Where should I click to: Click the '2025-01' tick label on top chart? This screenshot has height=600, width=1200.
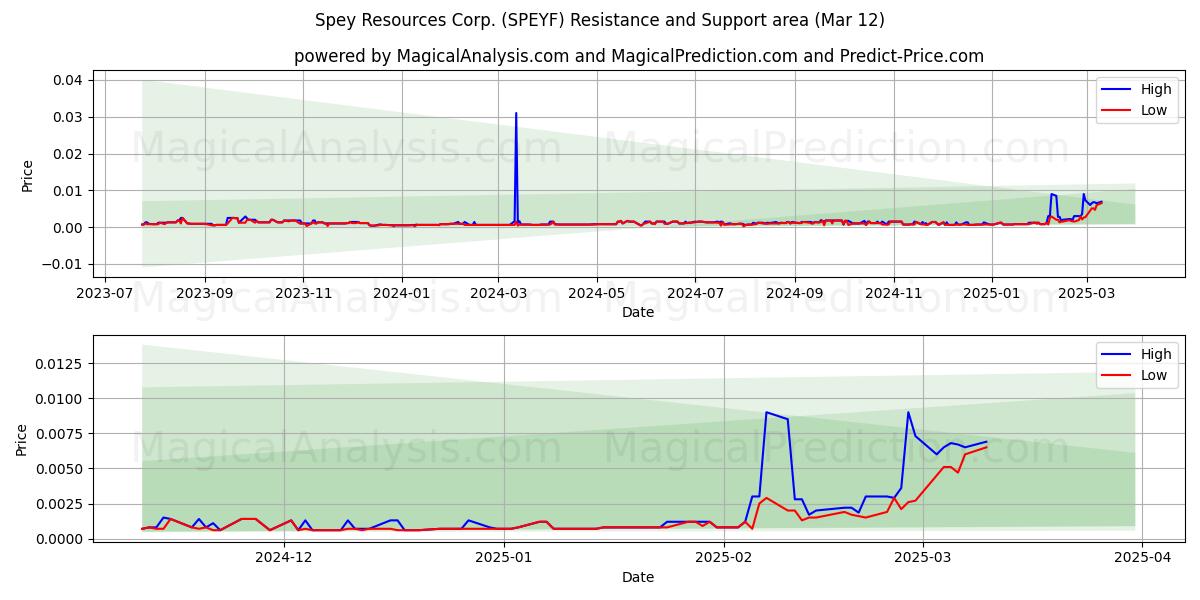tap(992, 294)
